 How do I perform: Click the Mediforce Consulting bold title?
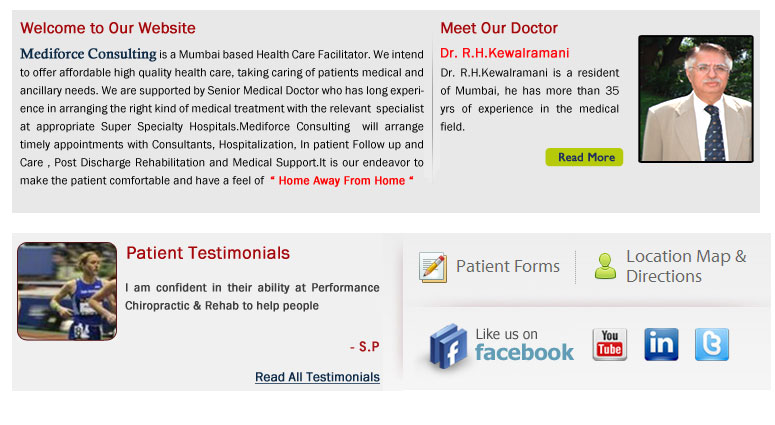pyautogui.click(x=89, y=54)
